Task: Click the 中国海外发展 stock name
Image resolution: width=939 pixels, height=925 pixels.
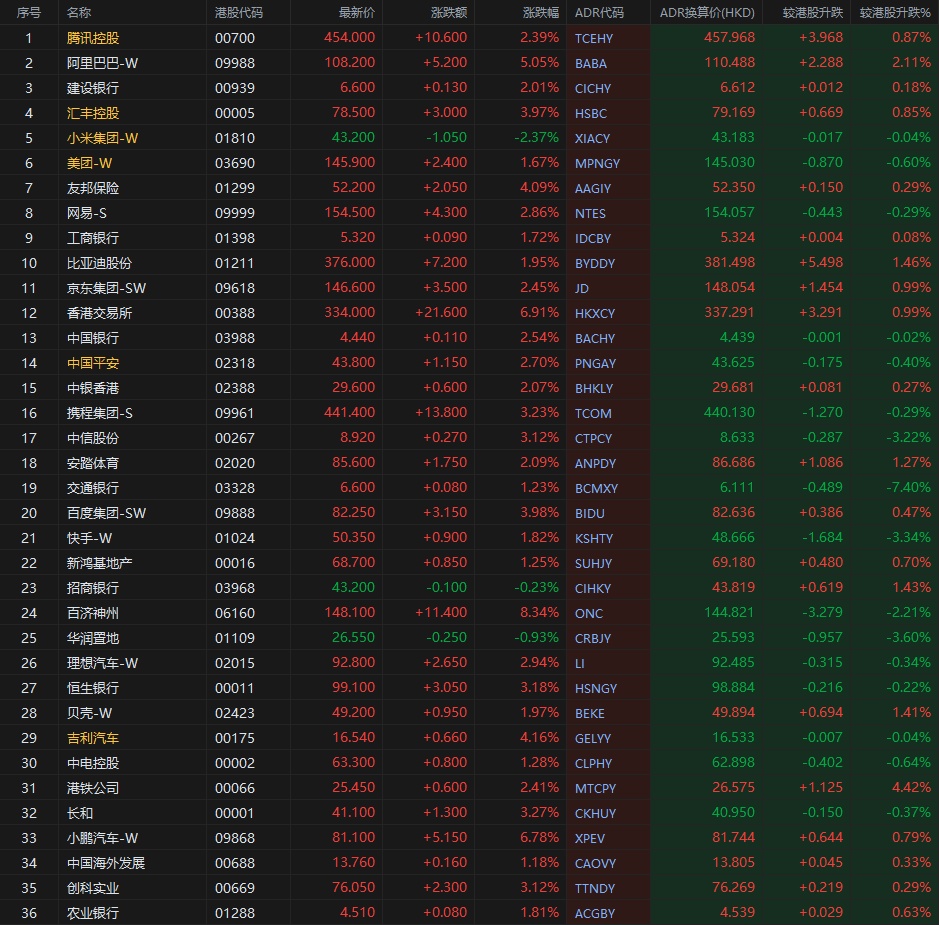Action: [x=106, y=863]
